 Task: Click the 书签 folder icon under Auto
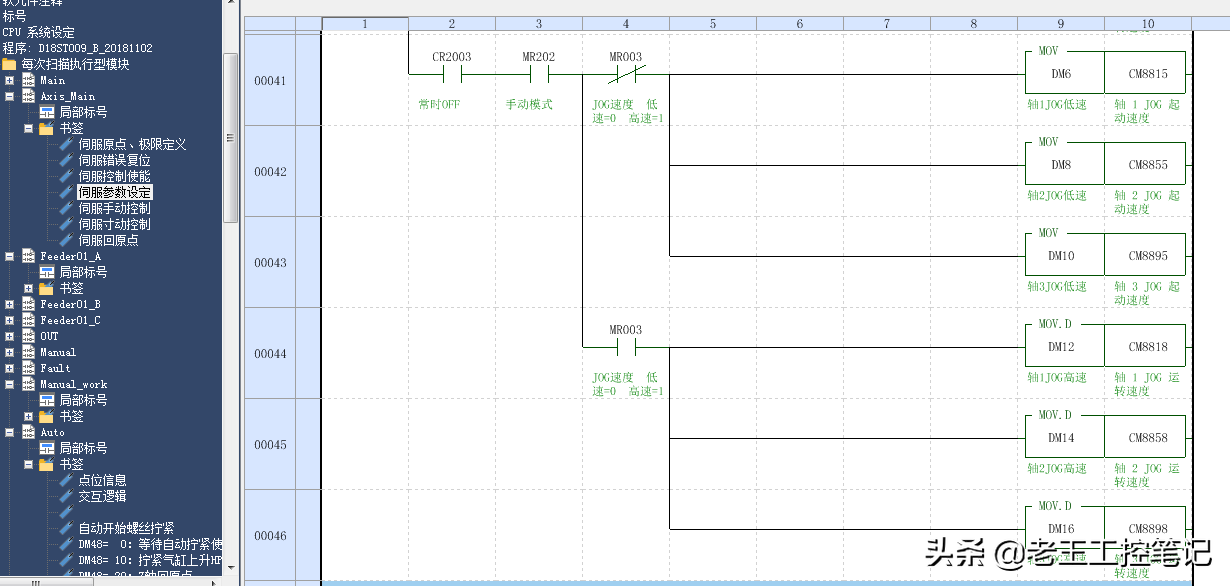click(x=46, y=464)
